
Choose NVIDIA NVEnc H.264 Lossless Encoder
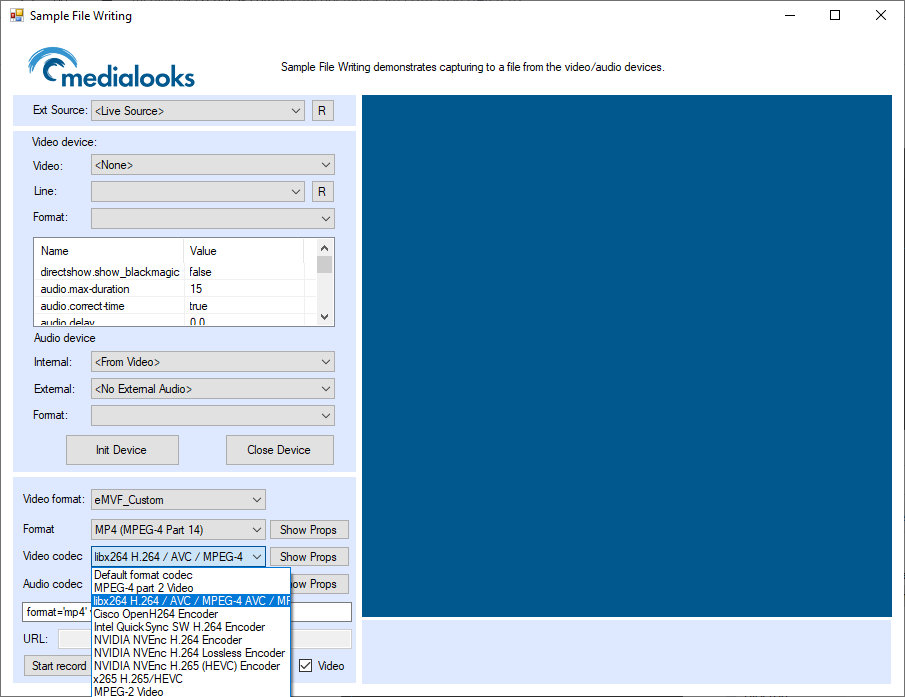coord(191,653)
